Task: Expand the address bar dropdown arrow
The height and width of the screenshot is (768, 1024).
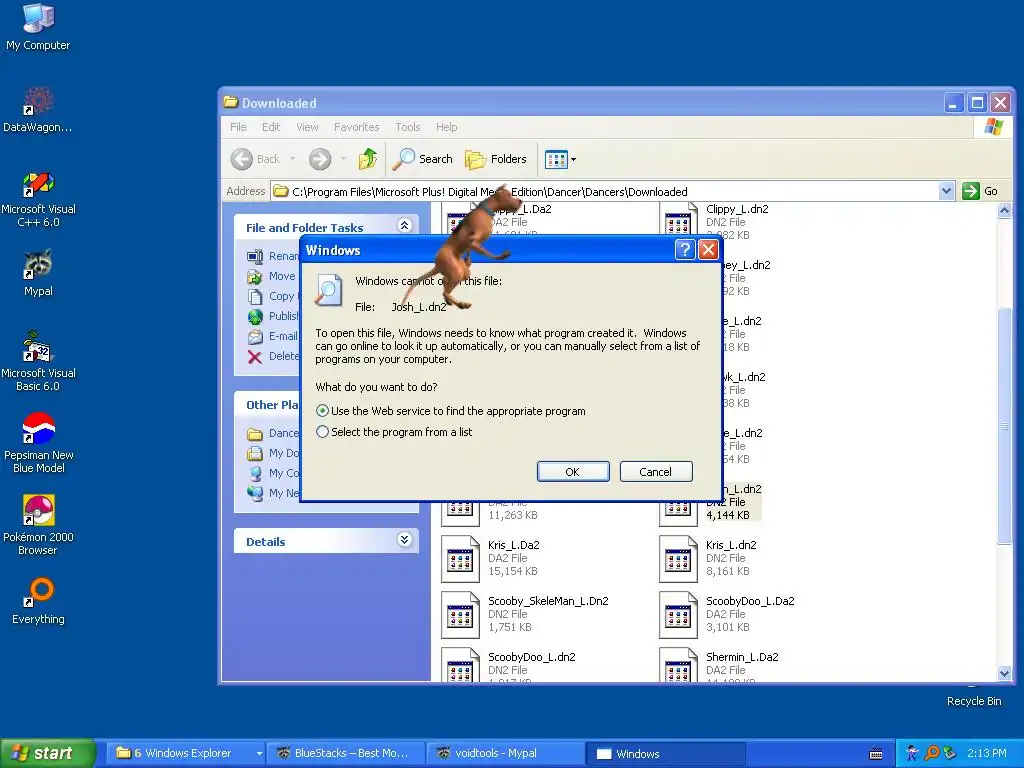Action: tap(946, 191)
